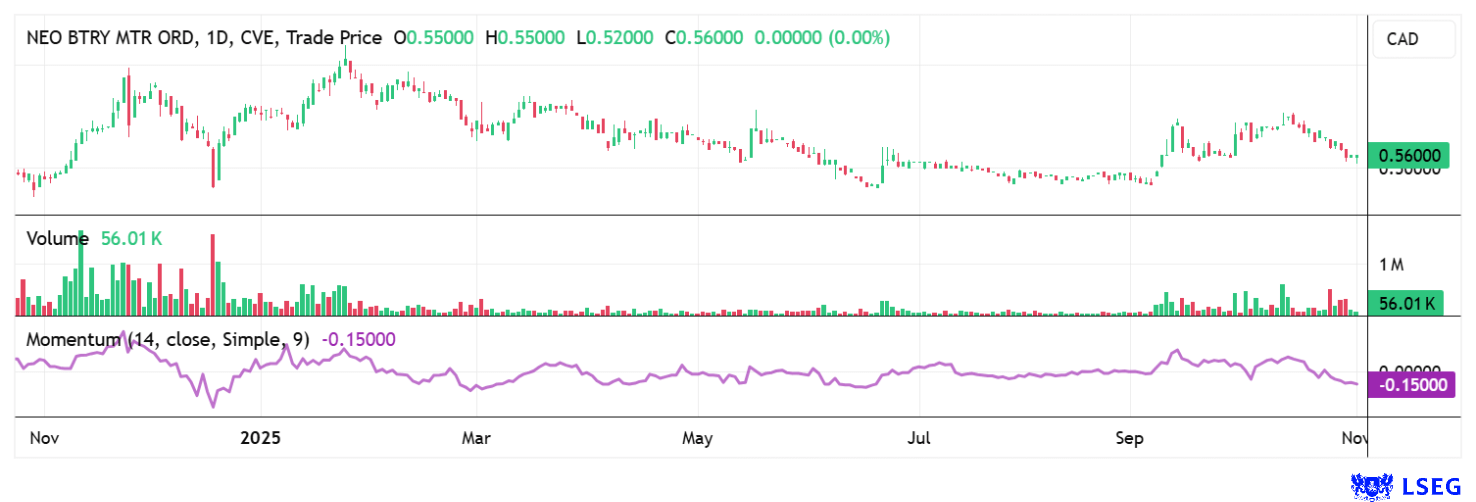Click the Jul label on the time axis
The width and height of the screenshot is (1476, 502).
tap(918, 438)
